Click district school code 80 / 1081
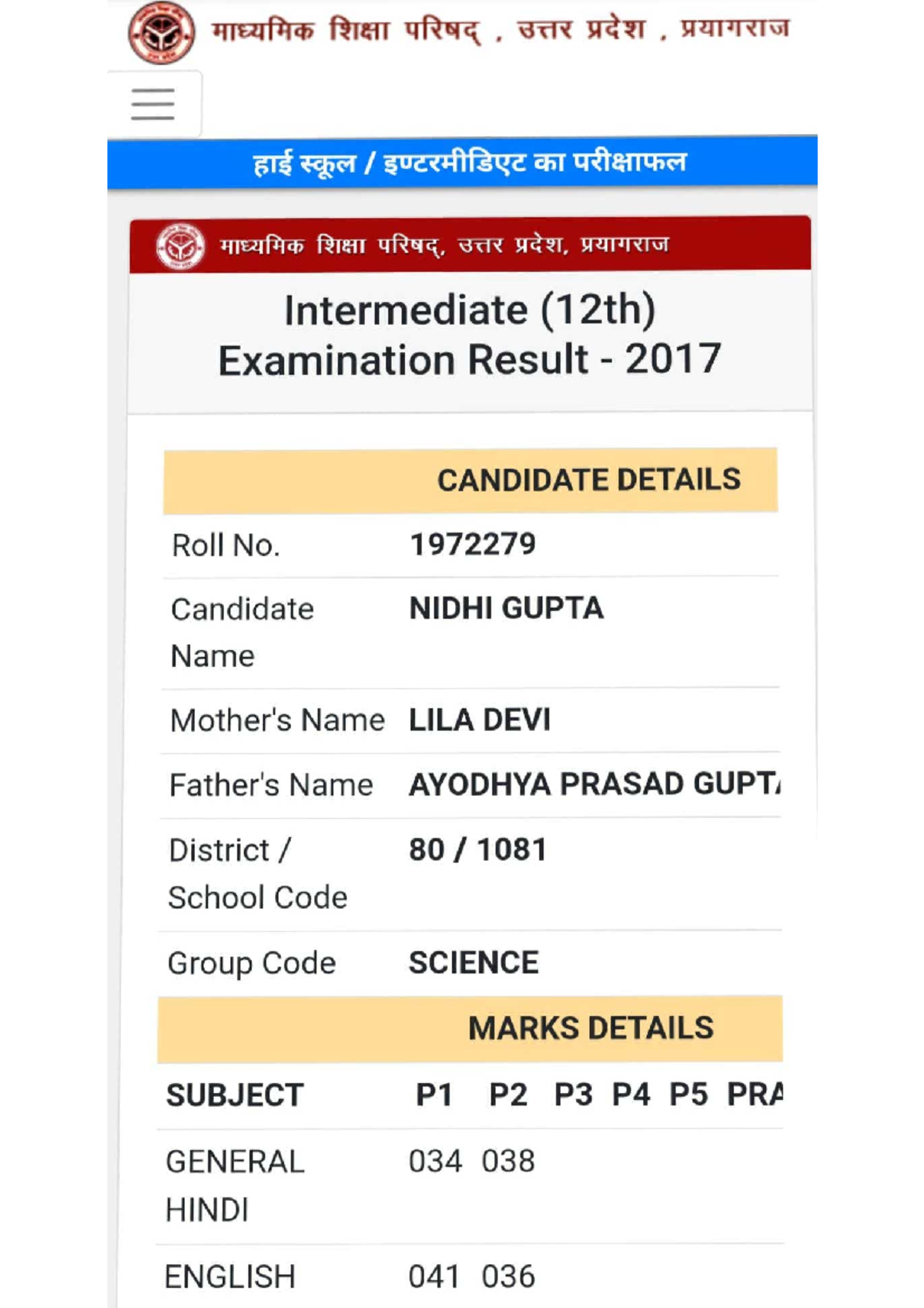 point(477,850)
